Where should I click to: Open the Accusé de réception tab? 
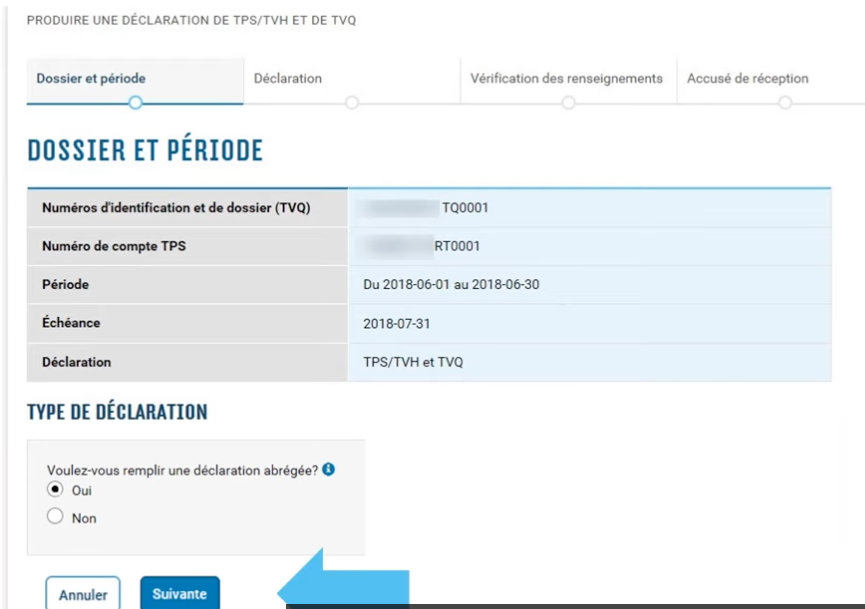coord(747,79)
